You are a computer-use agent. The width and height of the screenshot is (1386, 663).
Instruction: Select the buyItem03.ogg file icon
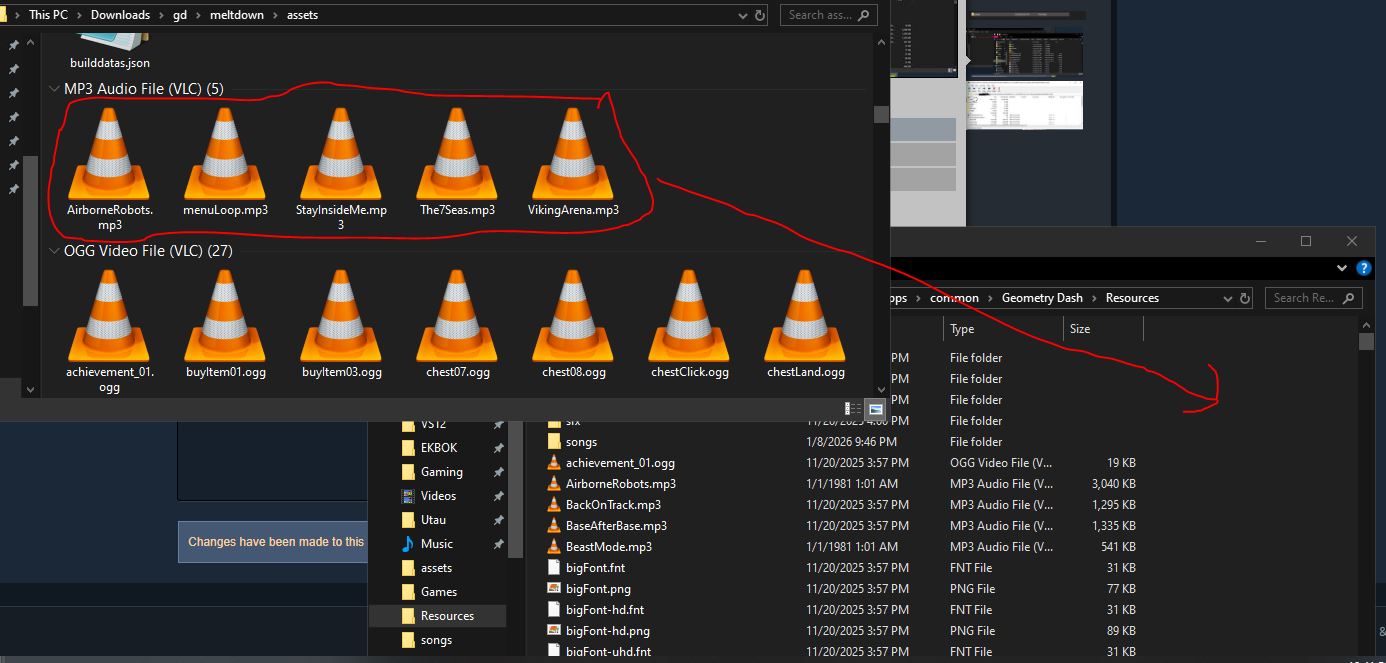click(341, 316)
